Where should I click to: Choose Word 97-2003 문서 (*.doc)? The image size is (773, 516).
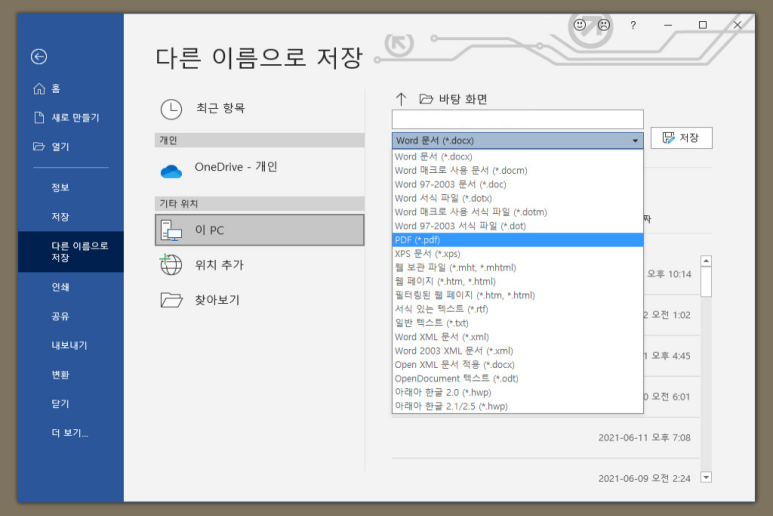518,184
